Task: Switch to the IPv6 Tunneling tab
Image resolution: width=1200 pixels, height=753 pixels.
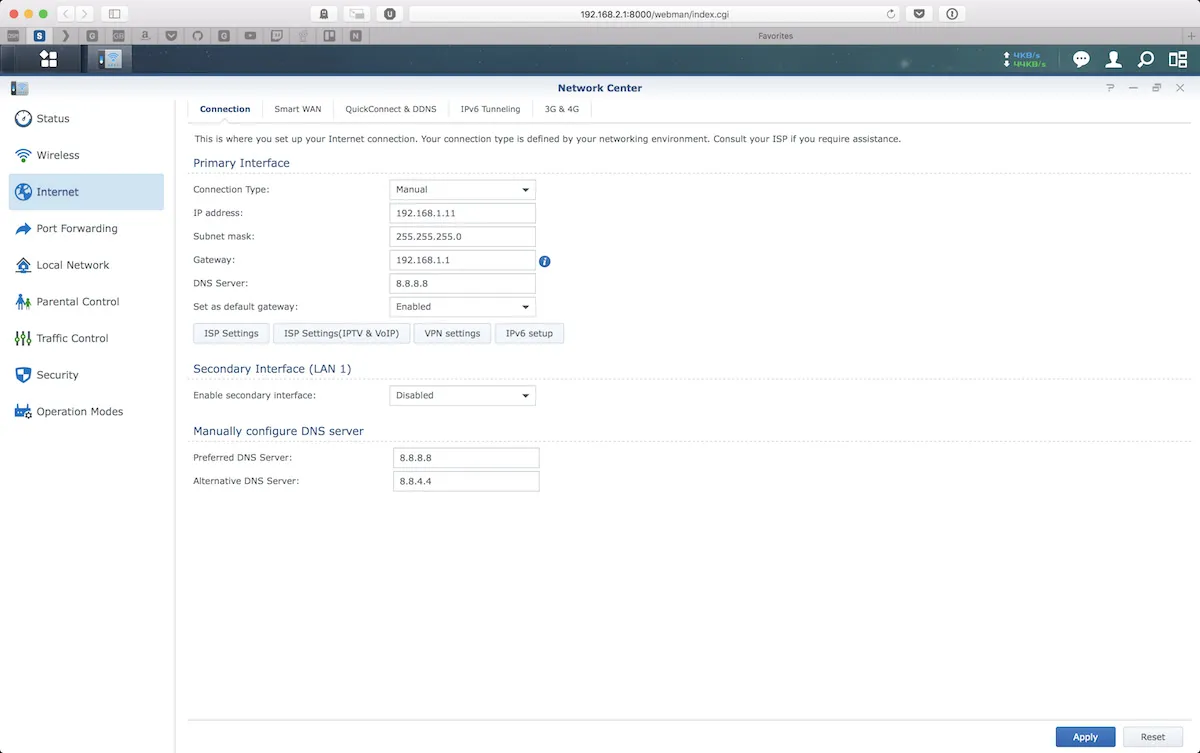Action: 490,109
